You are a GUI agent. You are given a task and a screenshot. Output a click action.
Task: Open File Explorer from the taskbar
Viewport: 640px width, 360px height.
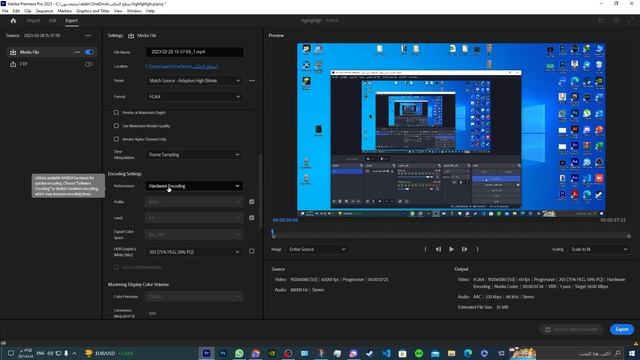pyautogui.click(x=451, y=353)
